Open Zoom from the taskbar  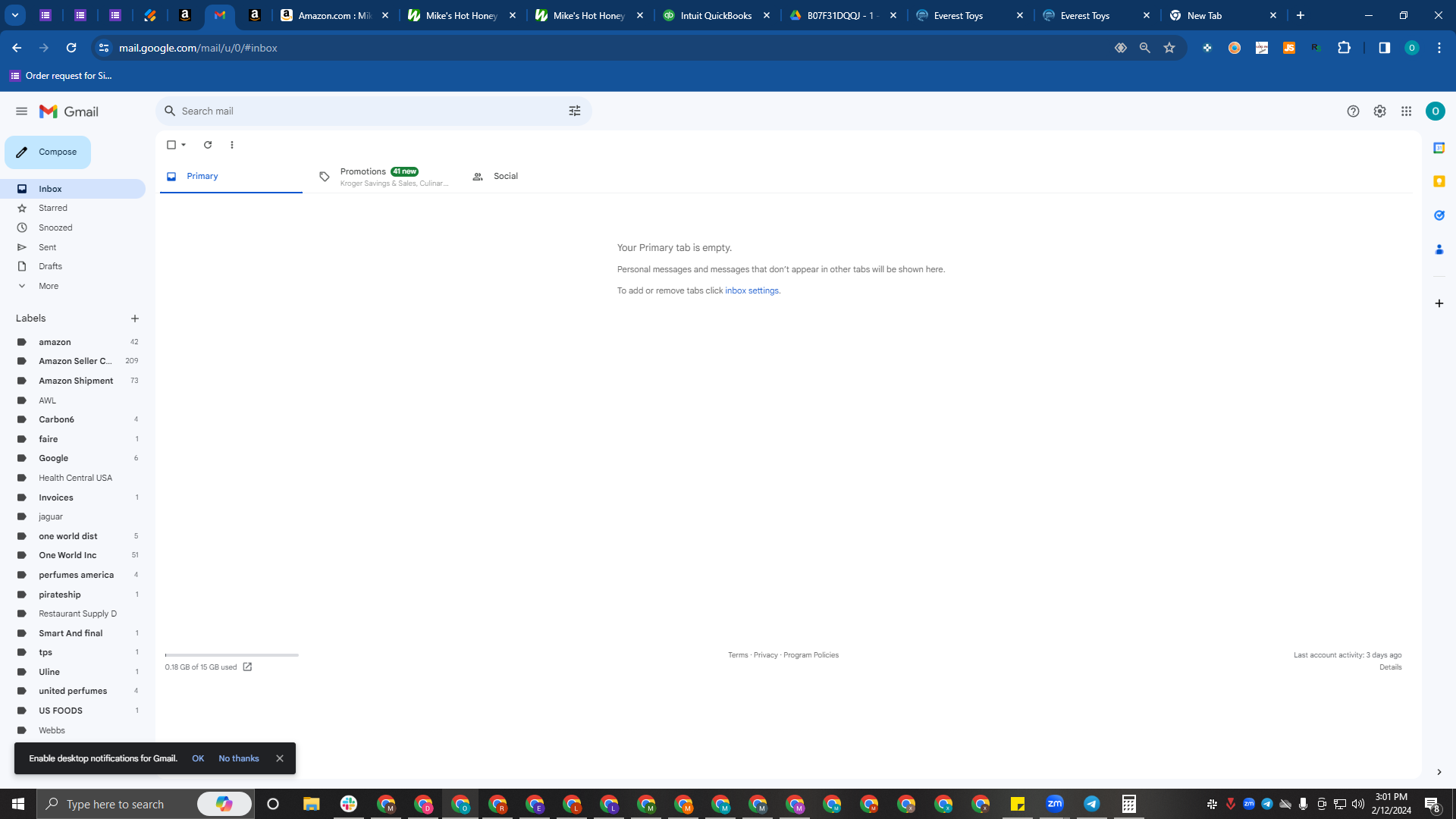tap(1055, 804)
